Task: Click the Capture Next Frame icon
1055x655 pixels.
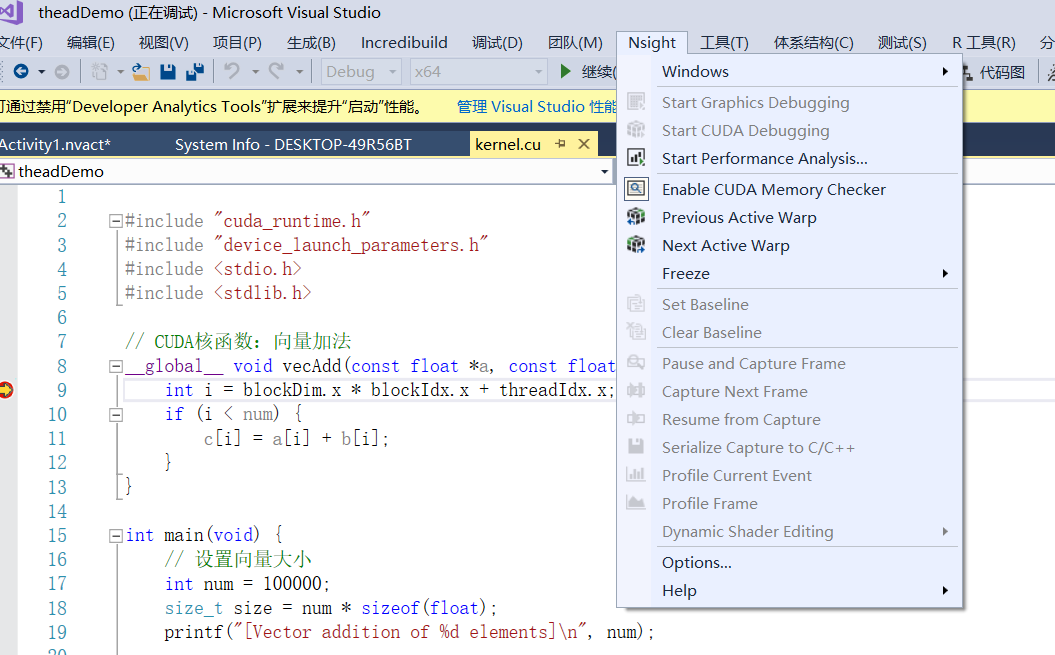Action: (636, 391)
